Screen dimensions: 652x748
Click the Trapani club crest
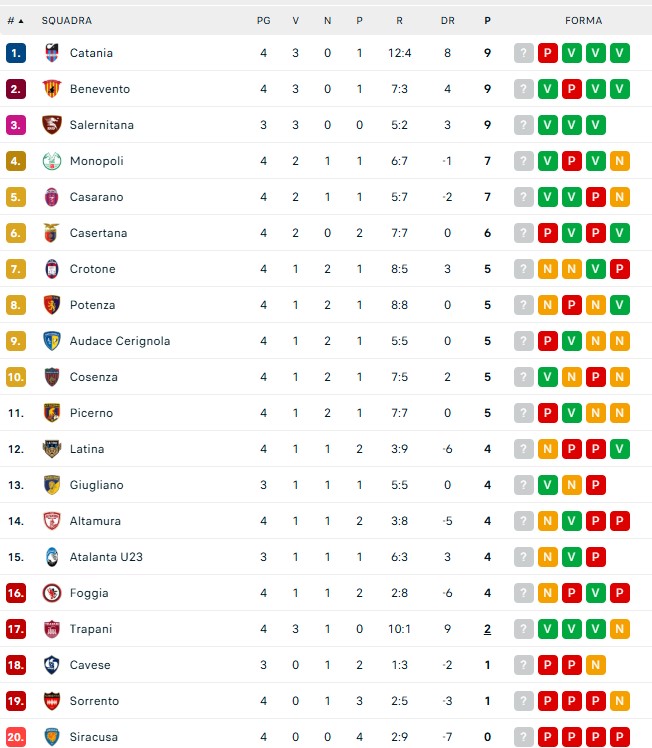(x=52, y=629)
